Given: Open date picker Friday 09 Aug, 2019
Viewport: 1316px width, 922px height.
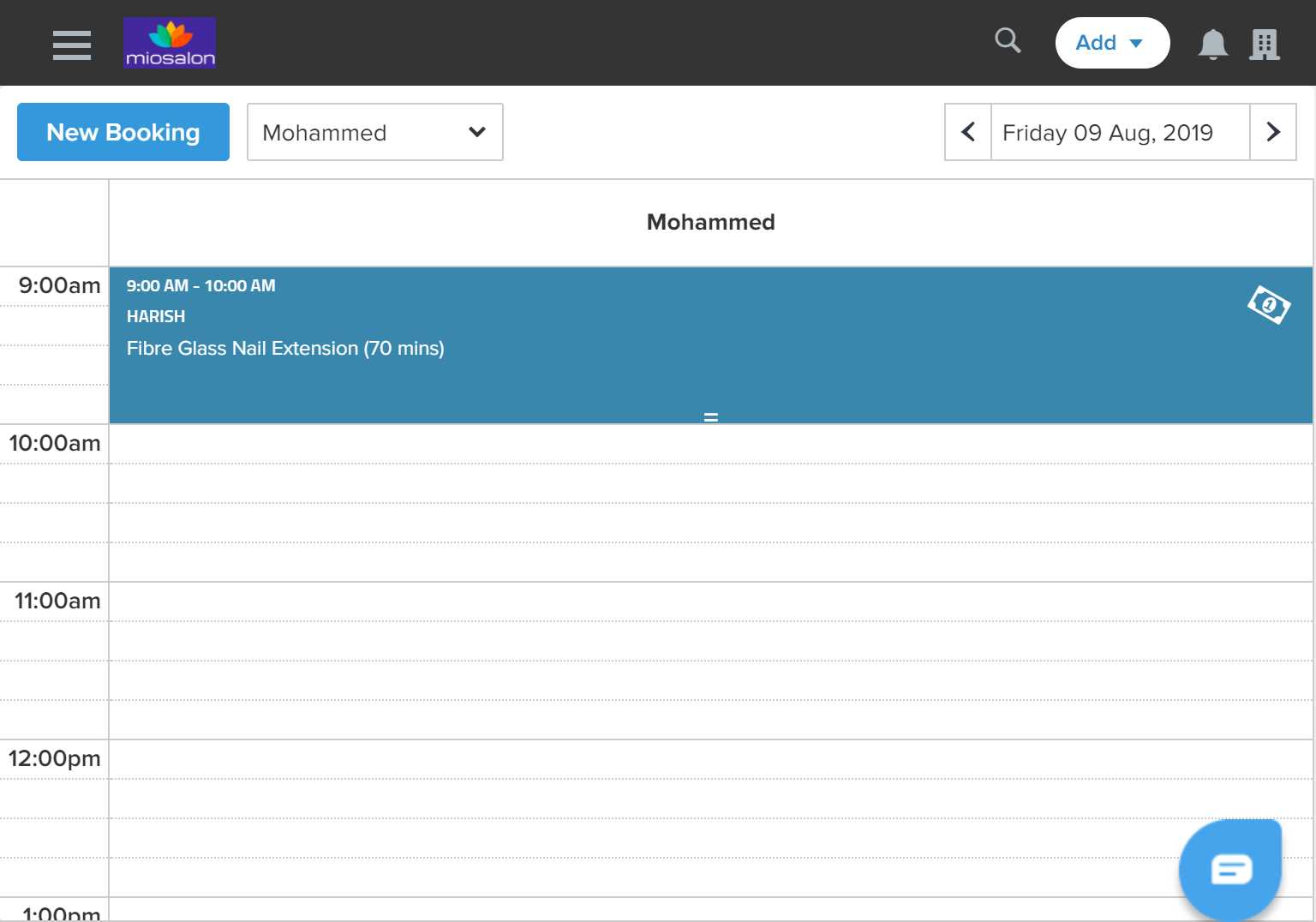Looking at the screenshot, I should pyautogui.click(x=1121, y=132).
